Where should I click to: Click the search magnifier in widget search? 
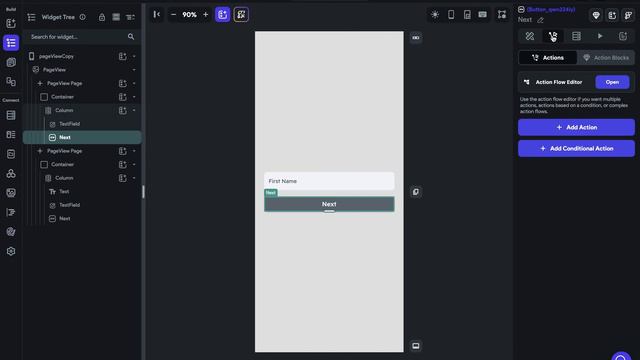(x=131, y=37)
